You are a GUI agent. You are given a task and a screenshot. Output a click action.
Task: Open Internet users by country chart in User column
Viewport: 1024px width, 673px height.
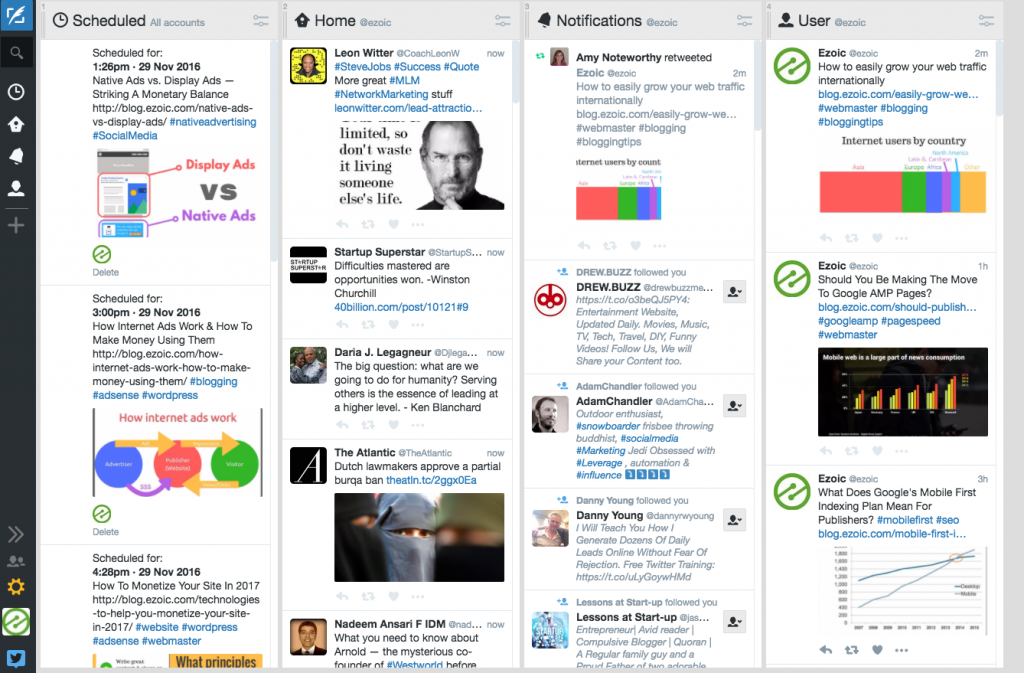(x=903, y=174)
